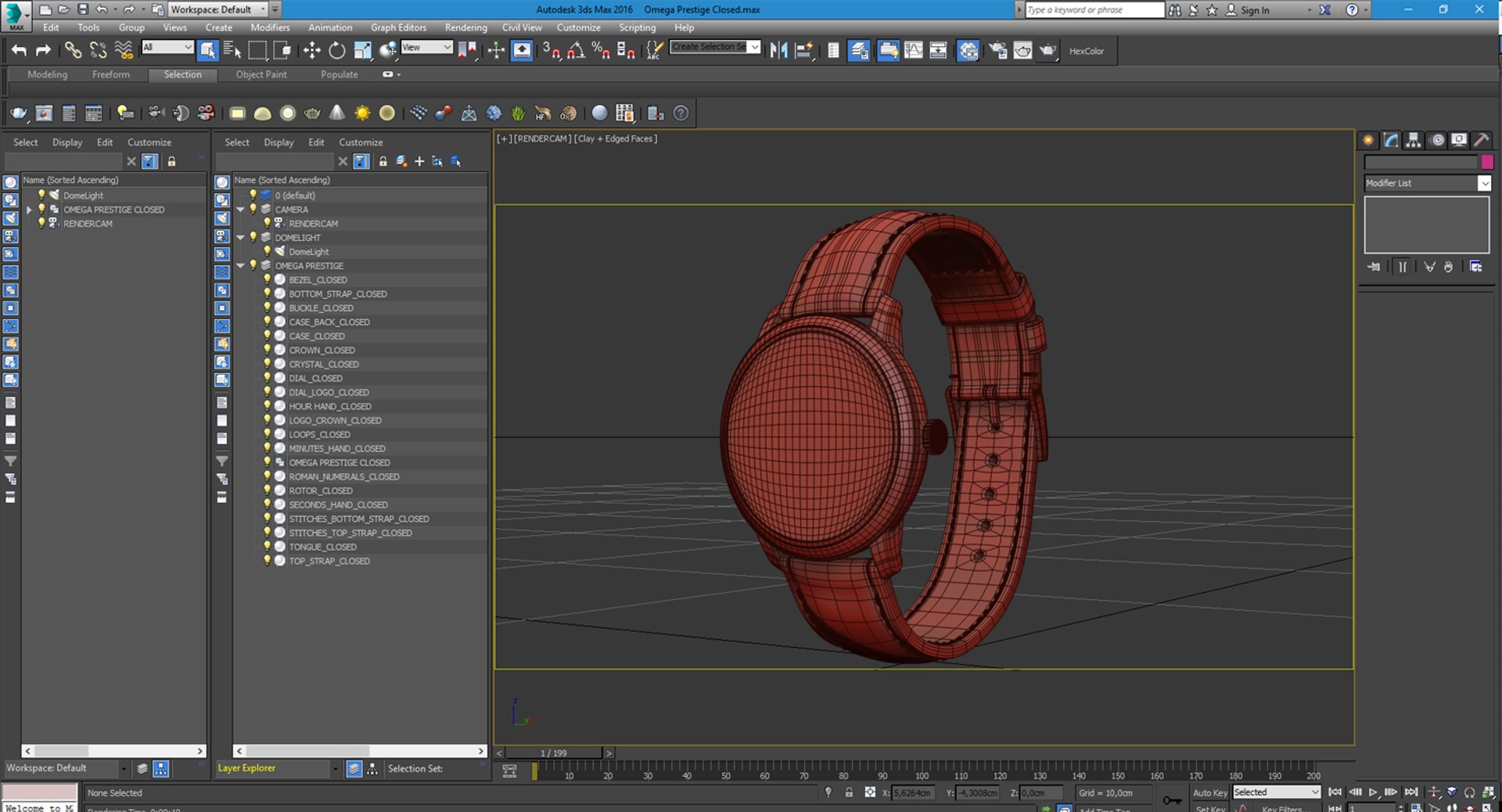
Task: Click Sign In in title bar
Action: point(1255,10)
